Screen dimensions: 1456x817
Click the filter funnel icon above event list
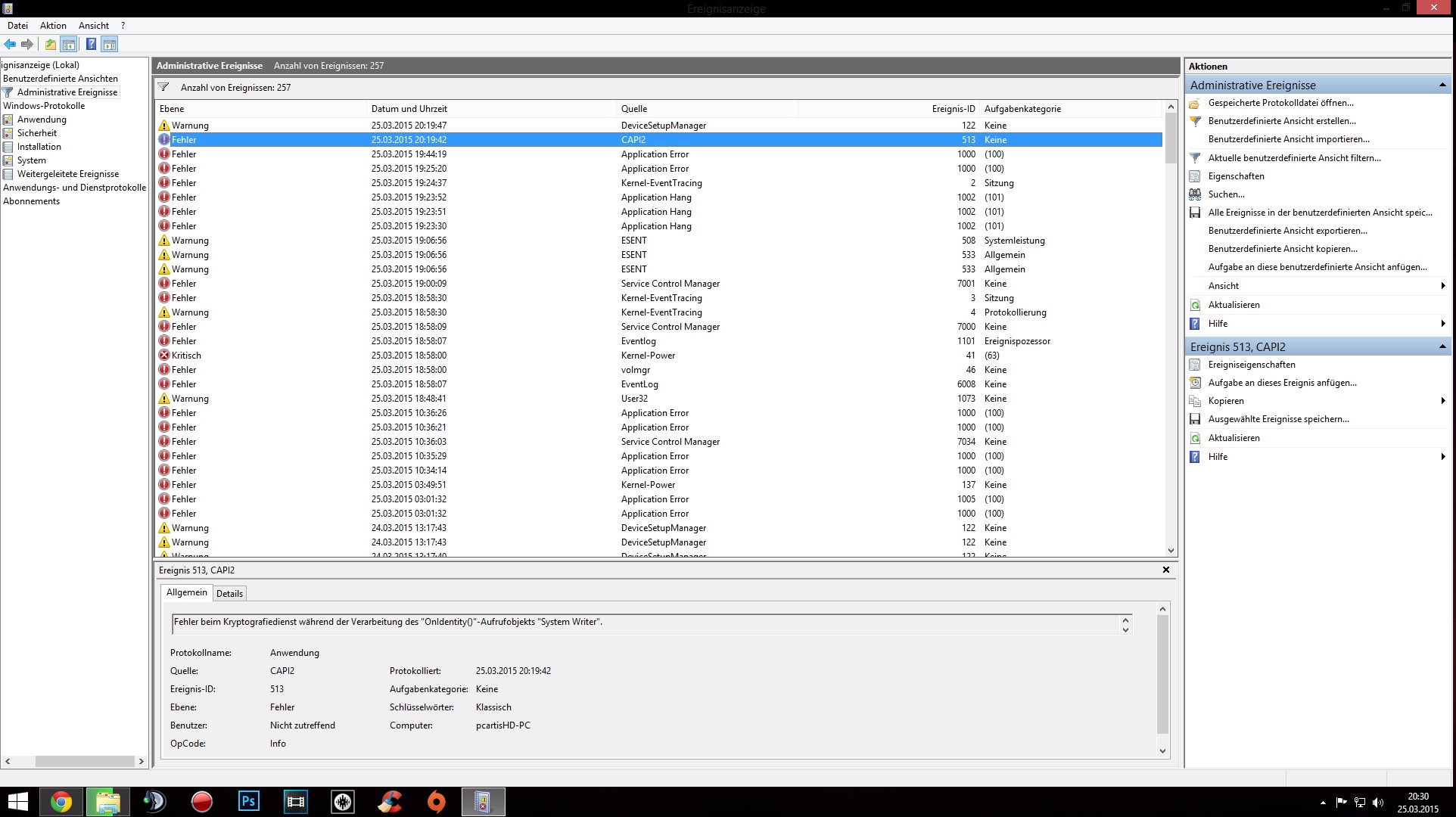[x=163, y=88]
